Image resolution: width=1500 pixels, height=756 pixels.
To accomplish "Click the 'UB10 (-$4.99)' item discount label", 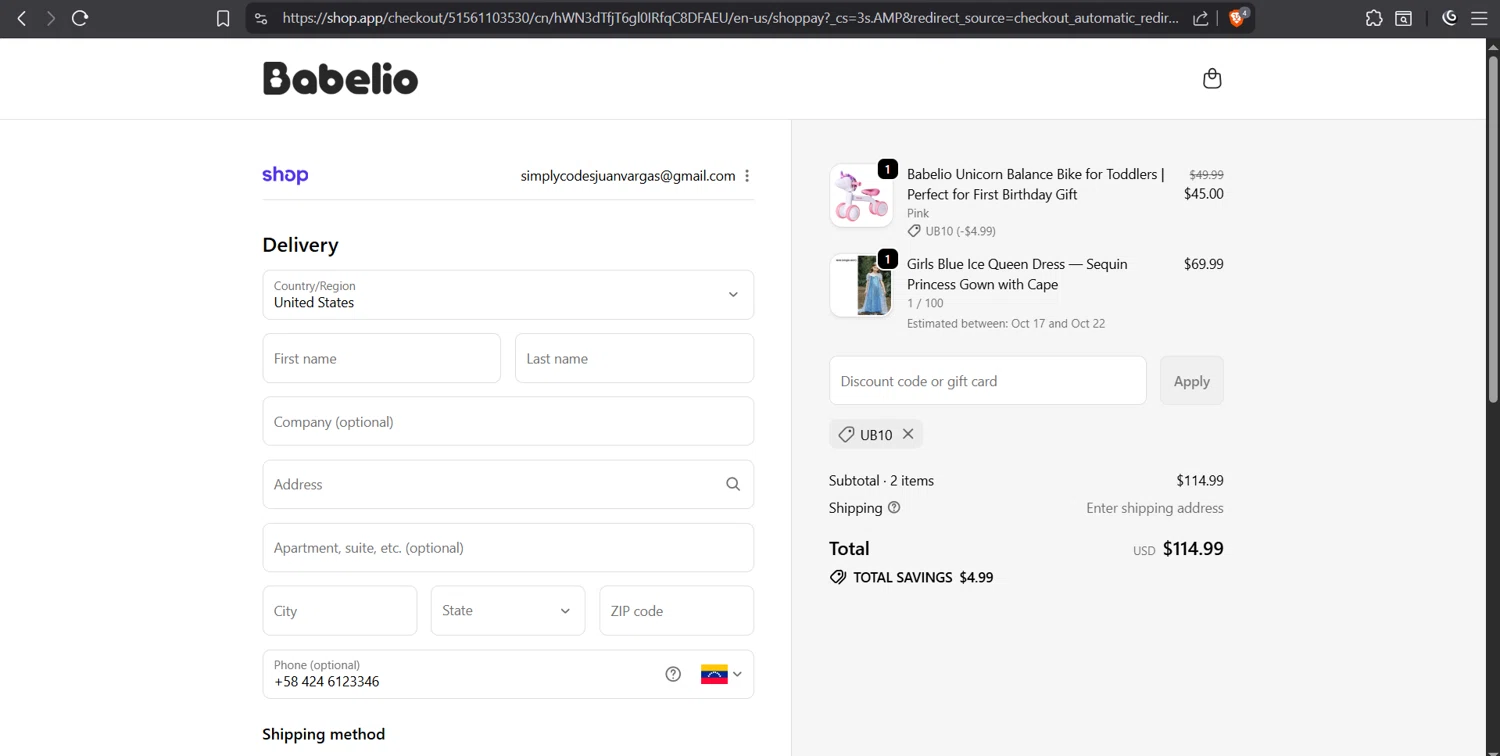I will point(960,231).
